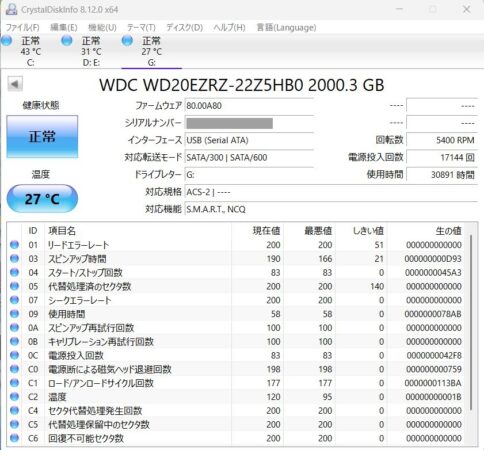484x450 pixels.
Task: Click the status orb for drive D: E:
Action: pyautogui.click(x=67, y=41)
